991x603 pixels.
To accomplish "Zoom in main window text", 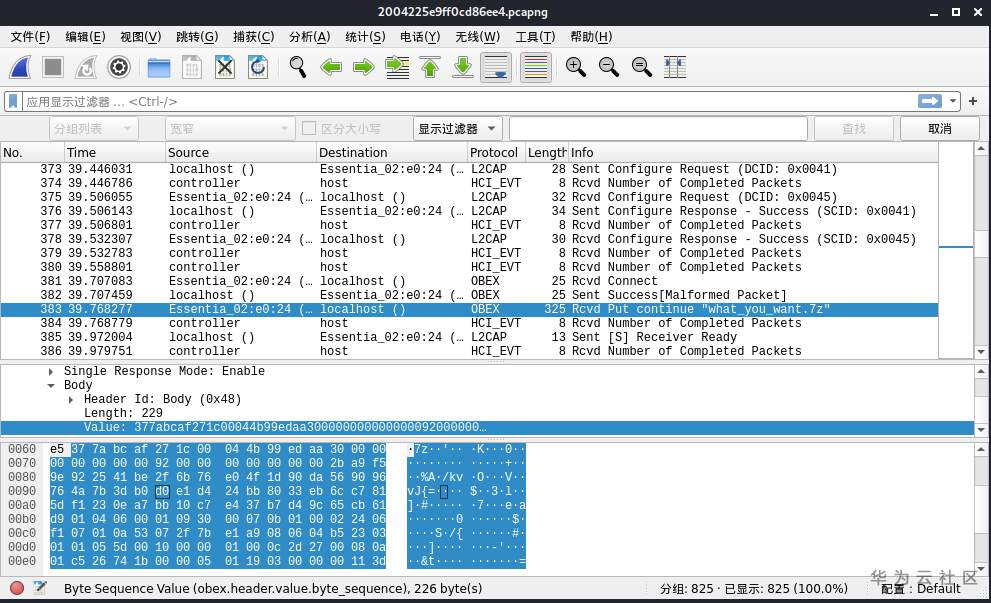I will click(575, 67).
